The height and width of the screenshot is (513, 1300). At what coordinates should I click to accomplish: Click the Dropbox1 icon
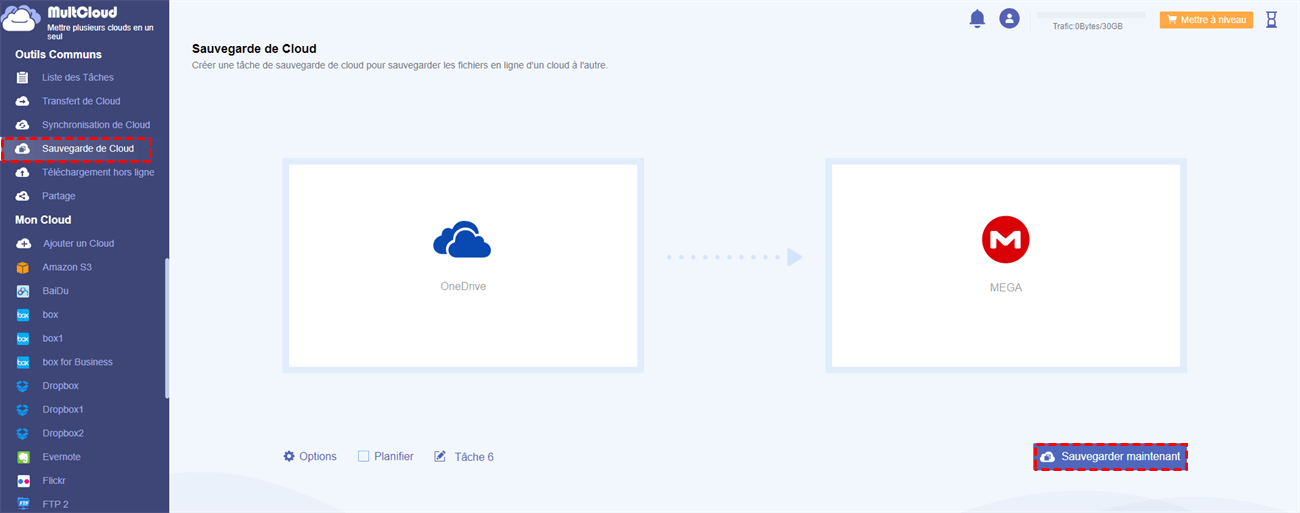point(23,410)
